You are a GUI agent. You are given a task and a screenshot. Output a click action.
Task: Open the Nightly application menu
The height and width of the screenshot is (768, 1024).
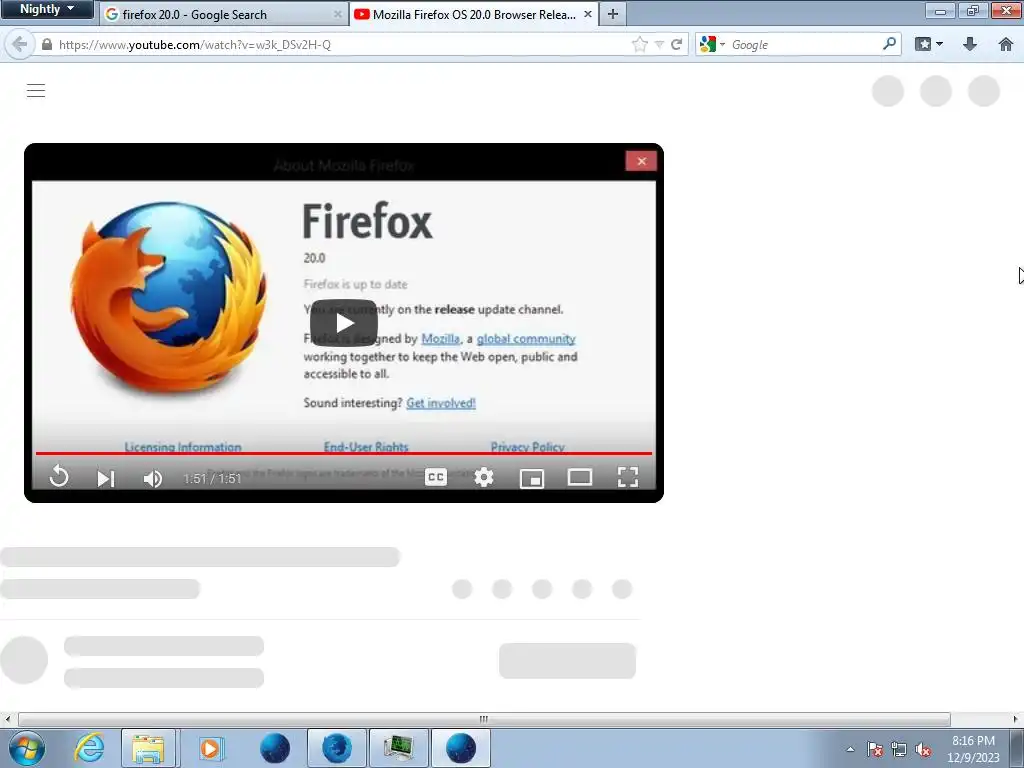(x=47, y=9)
